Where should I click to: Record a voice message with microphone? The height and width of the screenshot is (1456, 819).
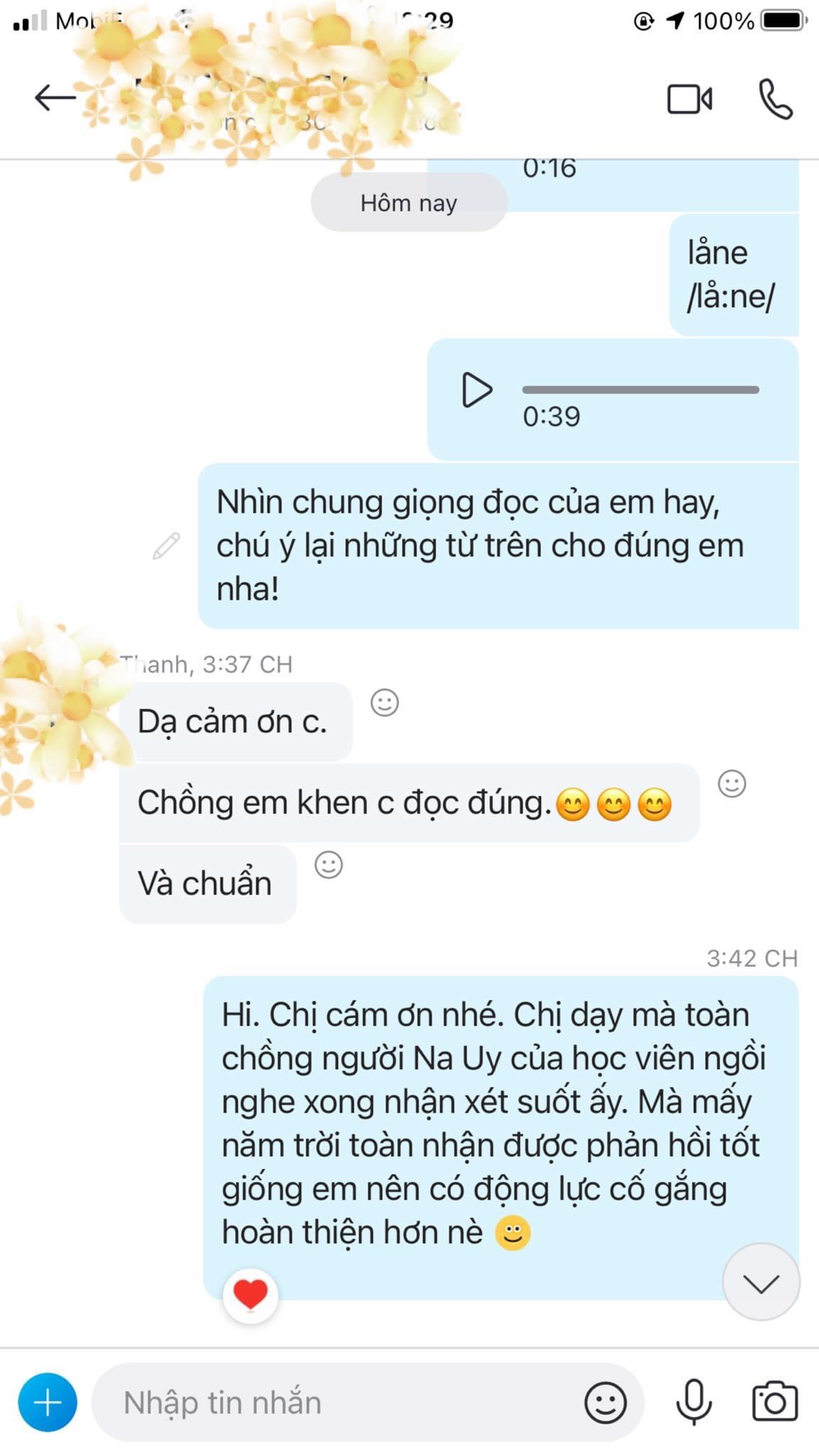[x=694, y=1403]
